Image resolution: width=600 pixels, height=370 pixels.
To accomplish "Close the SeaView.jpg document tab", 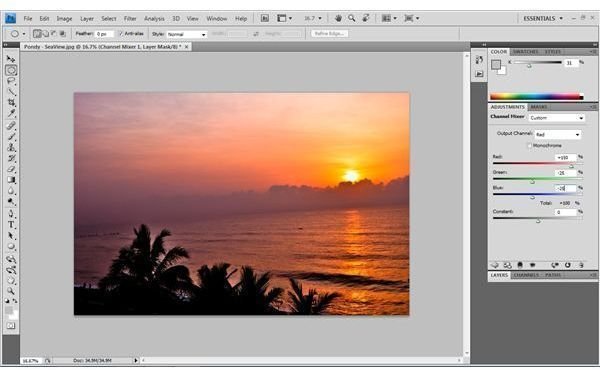I will (186, 47).
